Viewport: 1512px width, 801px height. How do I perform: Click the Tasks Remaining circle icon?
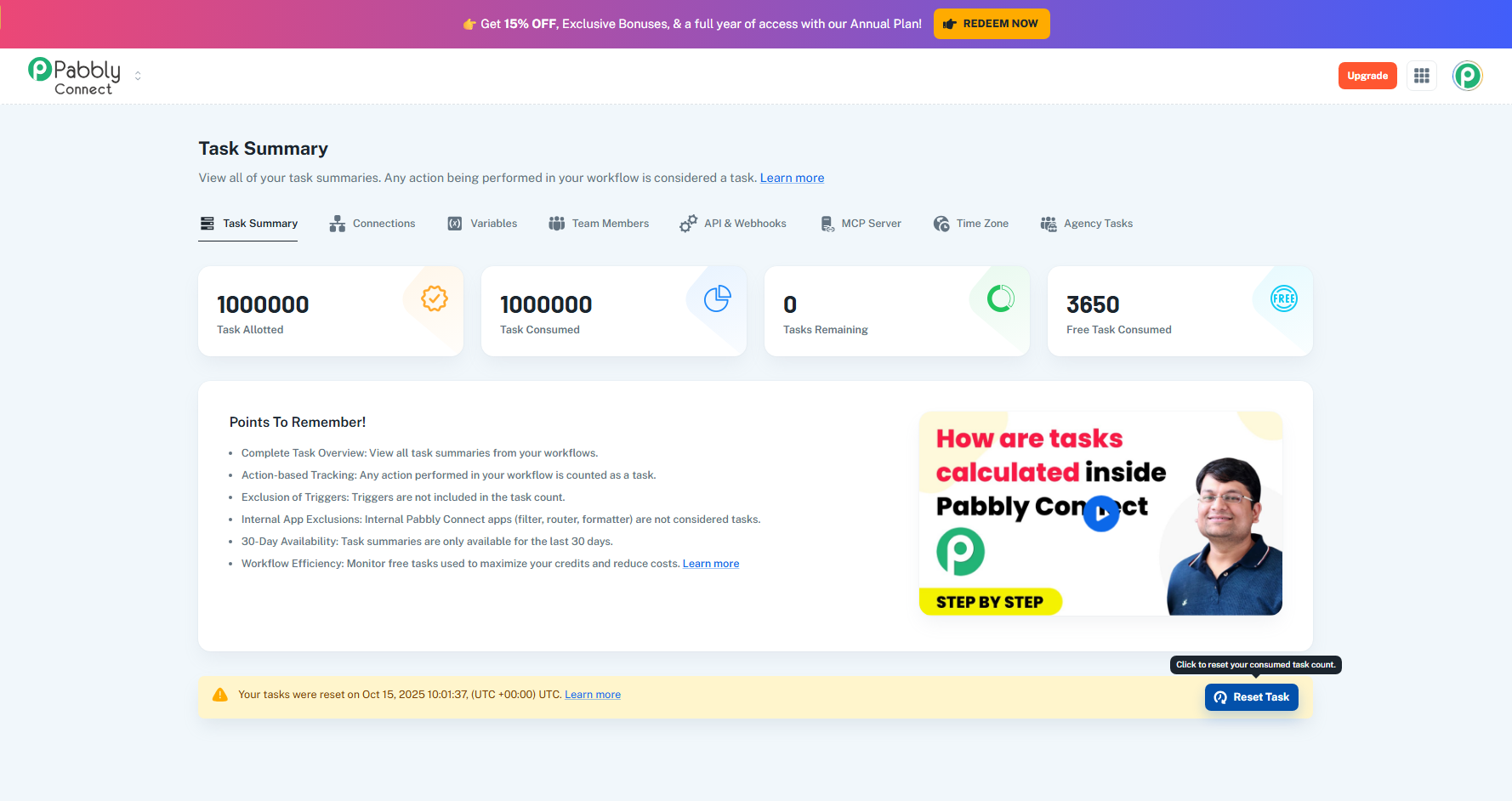click(x=1000, y=298)
